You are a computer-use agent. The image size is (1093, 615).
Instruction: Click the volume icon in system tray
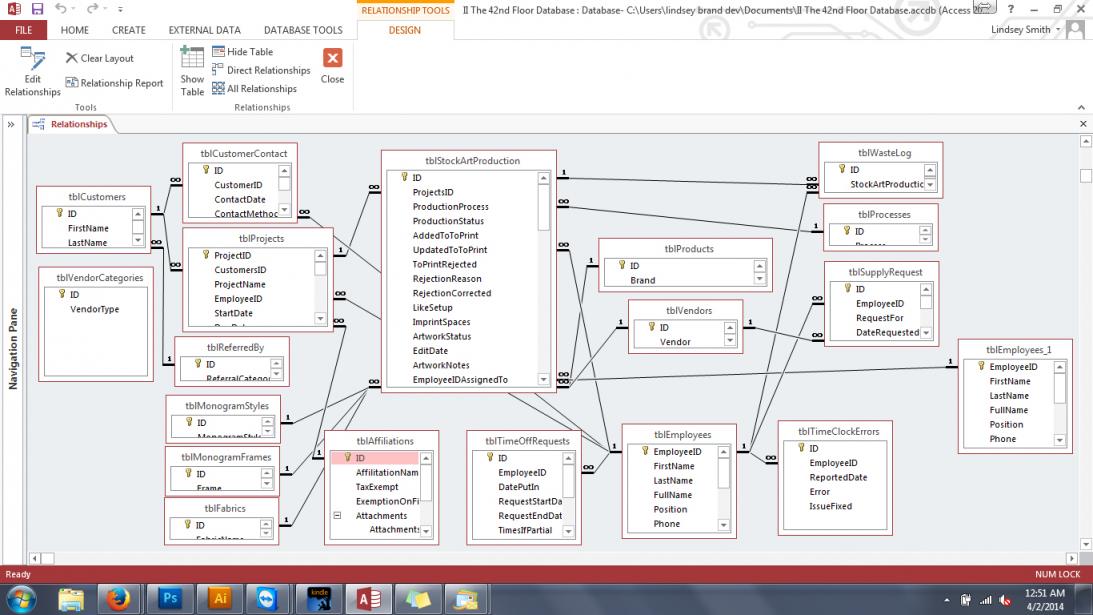point(1004,600)
